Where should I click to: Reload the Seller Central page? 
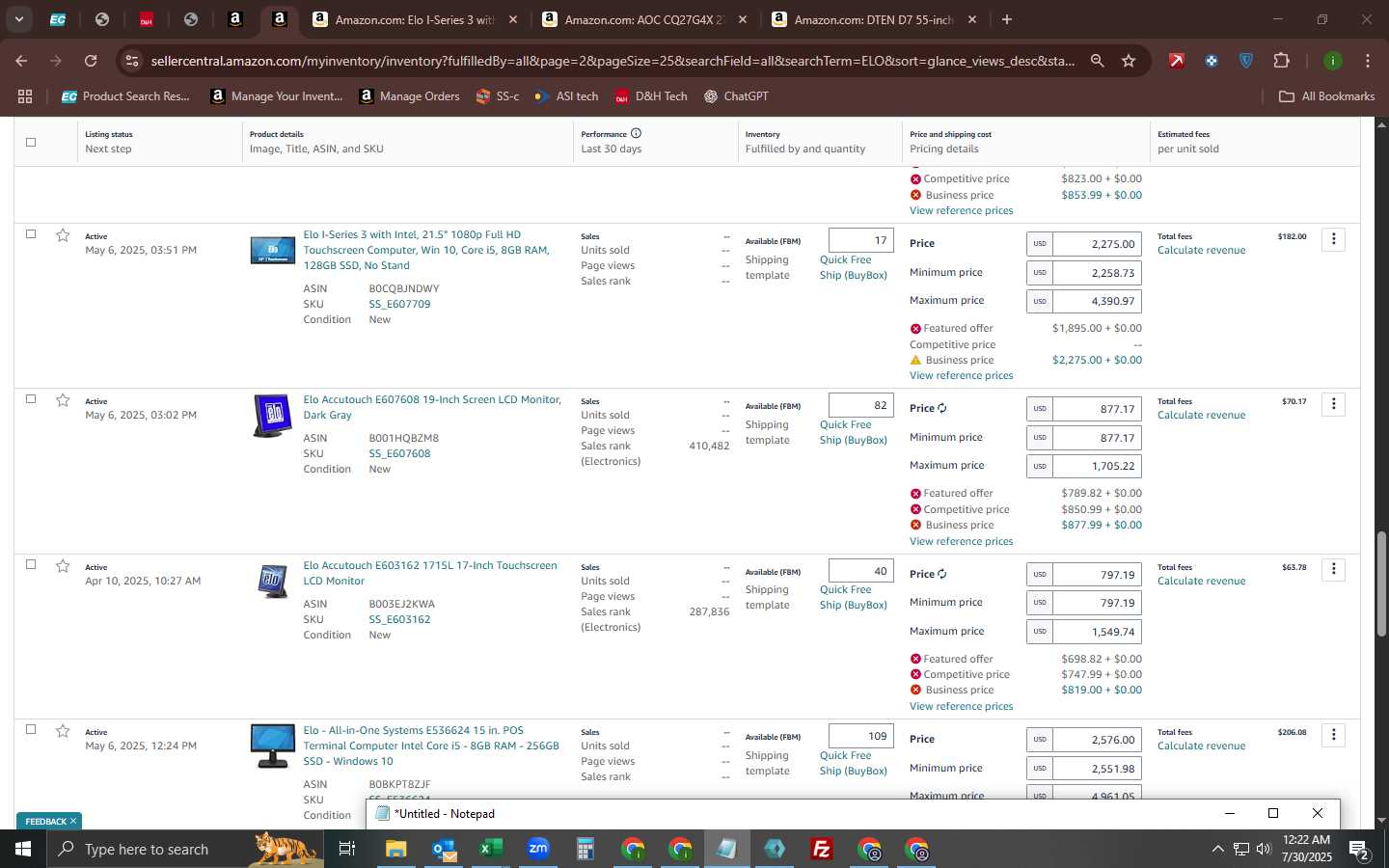(x=91, y=61)
